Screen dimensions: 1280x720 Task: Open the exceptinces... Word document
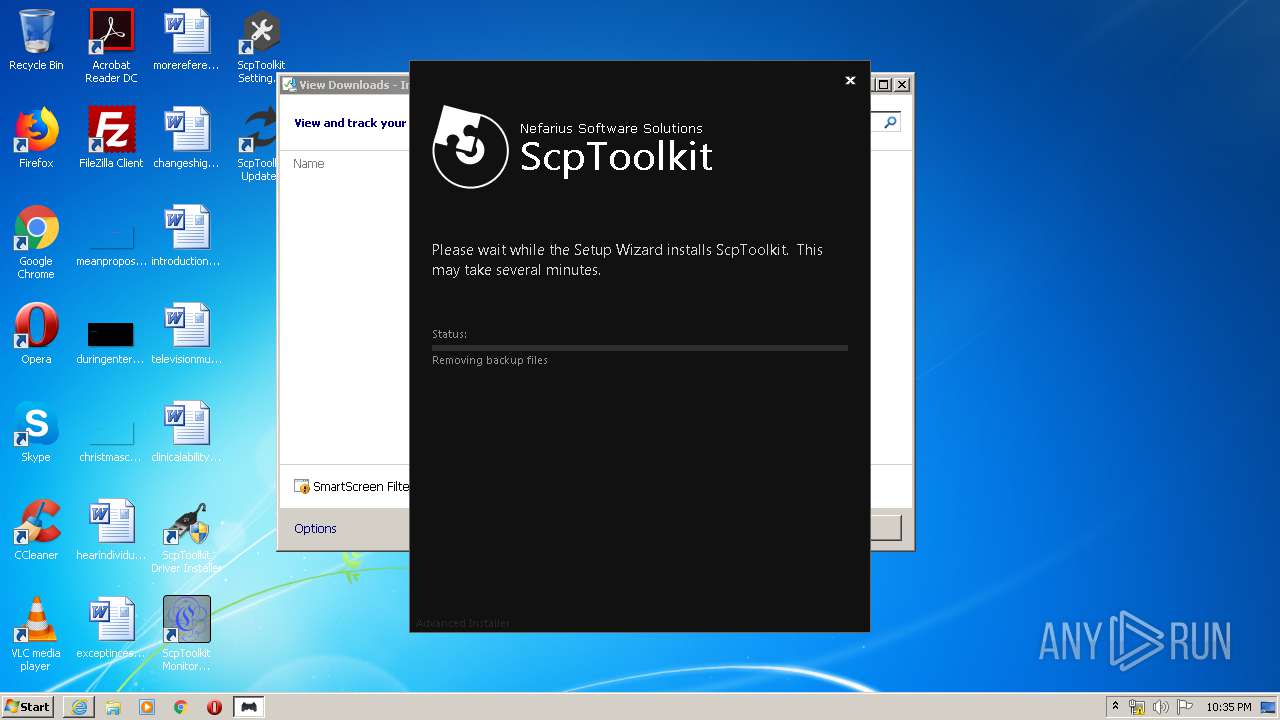[111, 628]
